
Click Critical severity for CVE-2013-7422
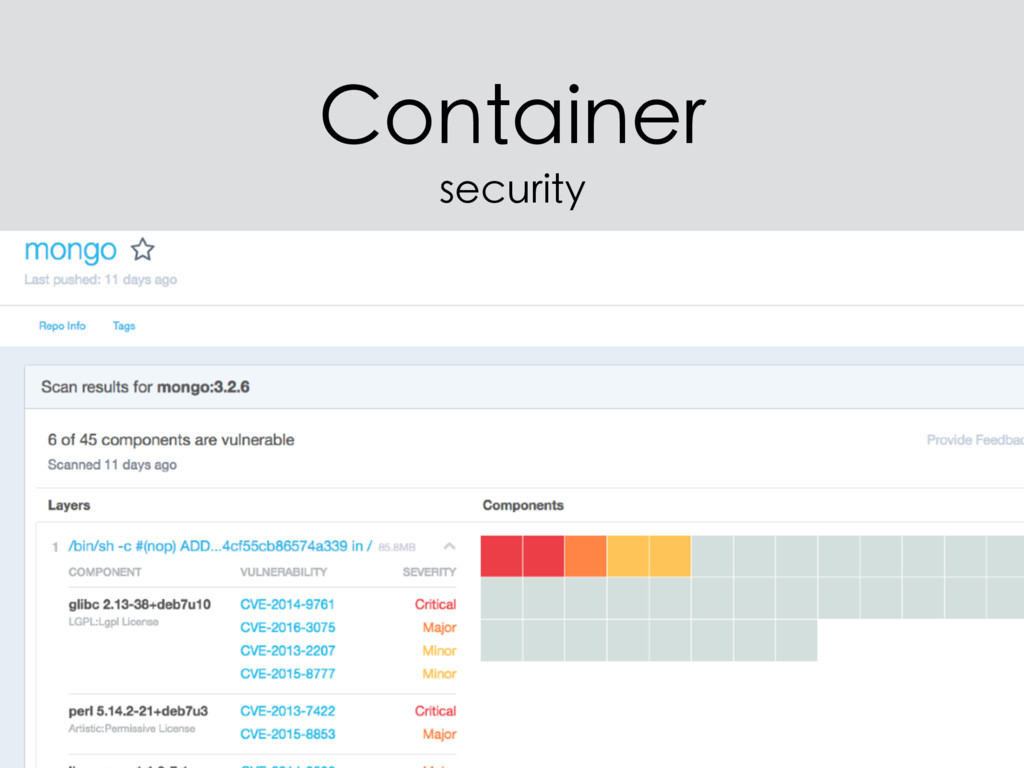(x=436, y=711)
